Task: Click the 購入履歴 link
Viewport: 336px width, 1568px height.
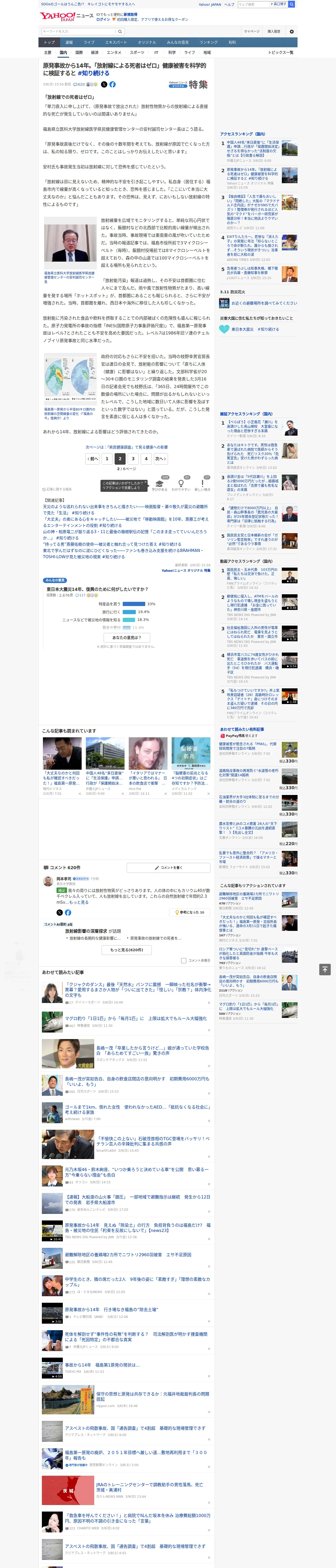Action: [274, 32]
